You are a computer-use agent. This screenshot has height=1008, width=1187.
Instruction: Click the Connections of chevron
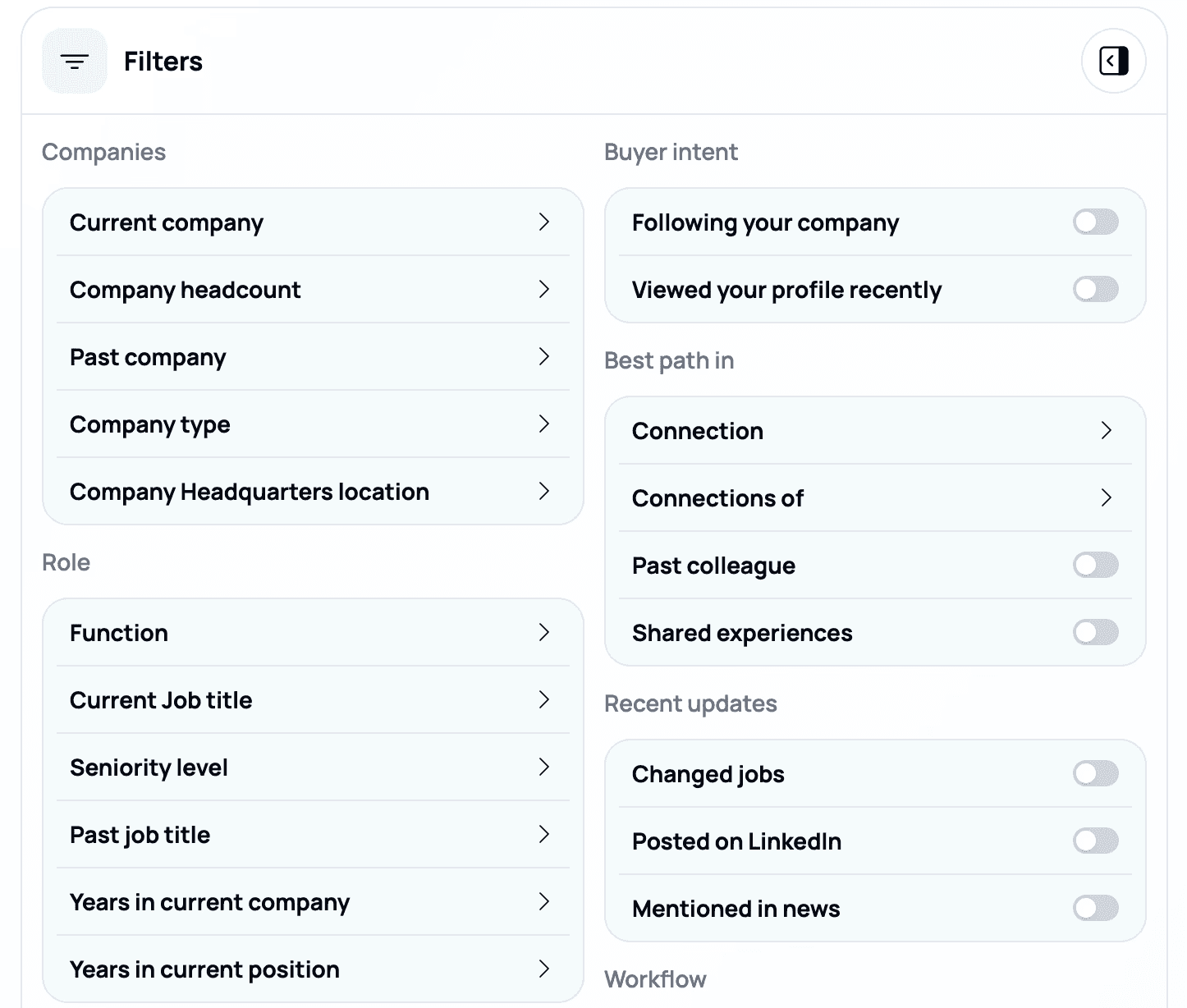pyautogui.click(x=1106, y=498)
